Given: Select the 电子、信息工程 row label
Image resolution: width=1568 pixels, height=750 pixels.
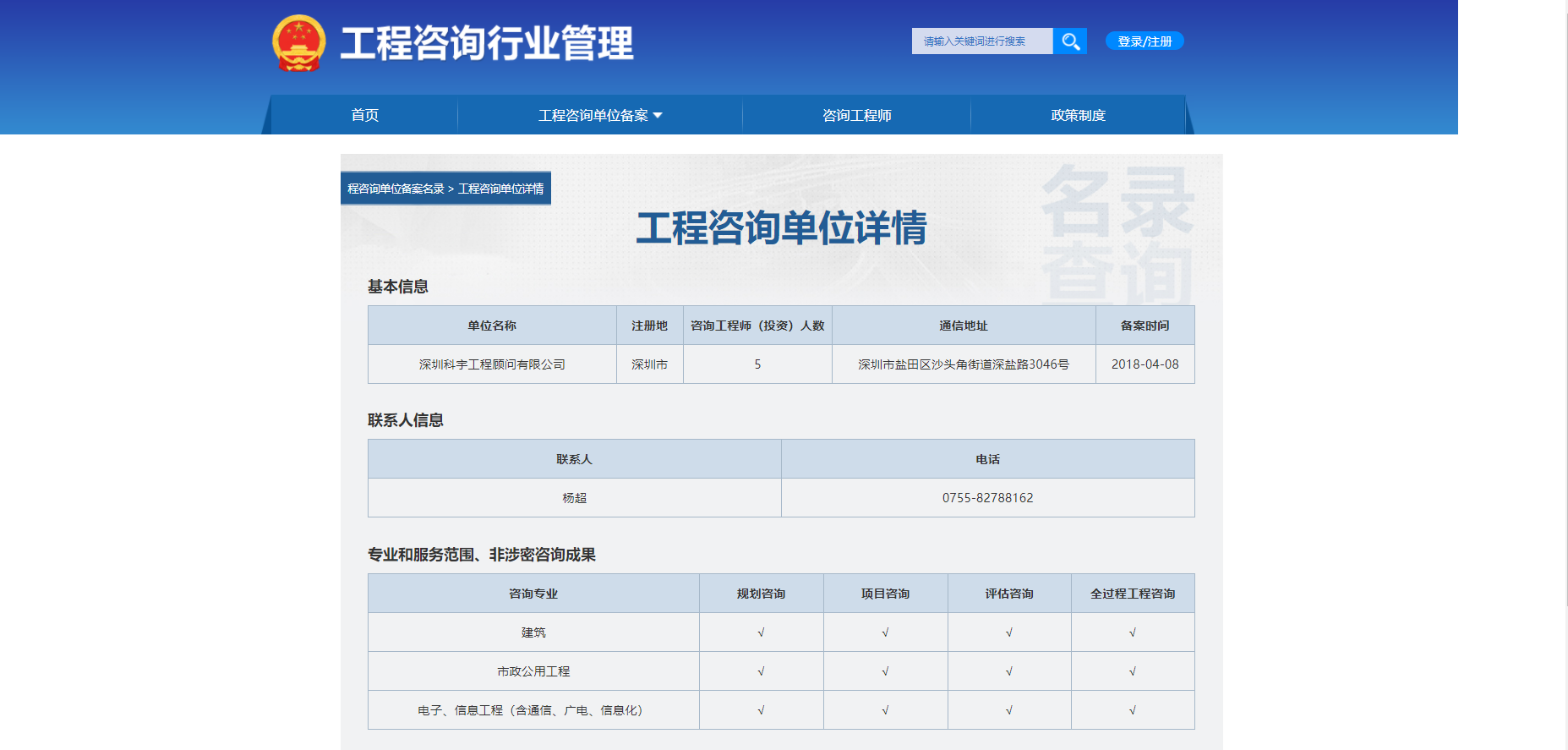Looking at the screenshot, I should pyautogui.click(x=533, y=710).
